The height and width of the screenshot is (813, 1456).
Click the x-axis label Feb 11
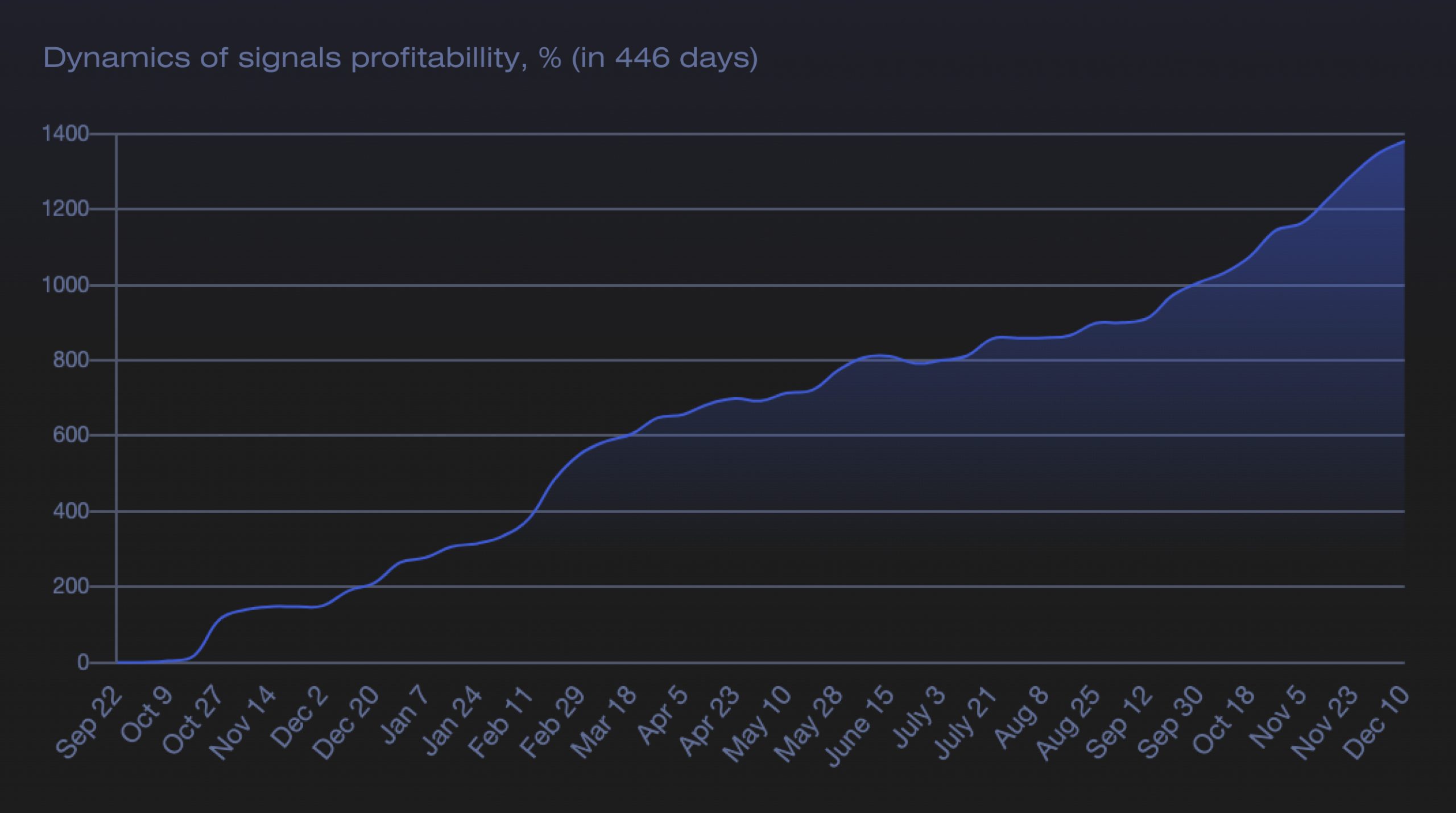pos(501,723)
